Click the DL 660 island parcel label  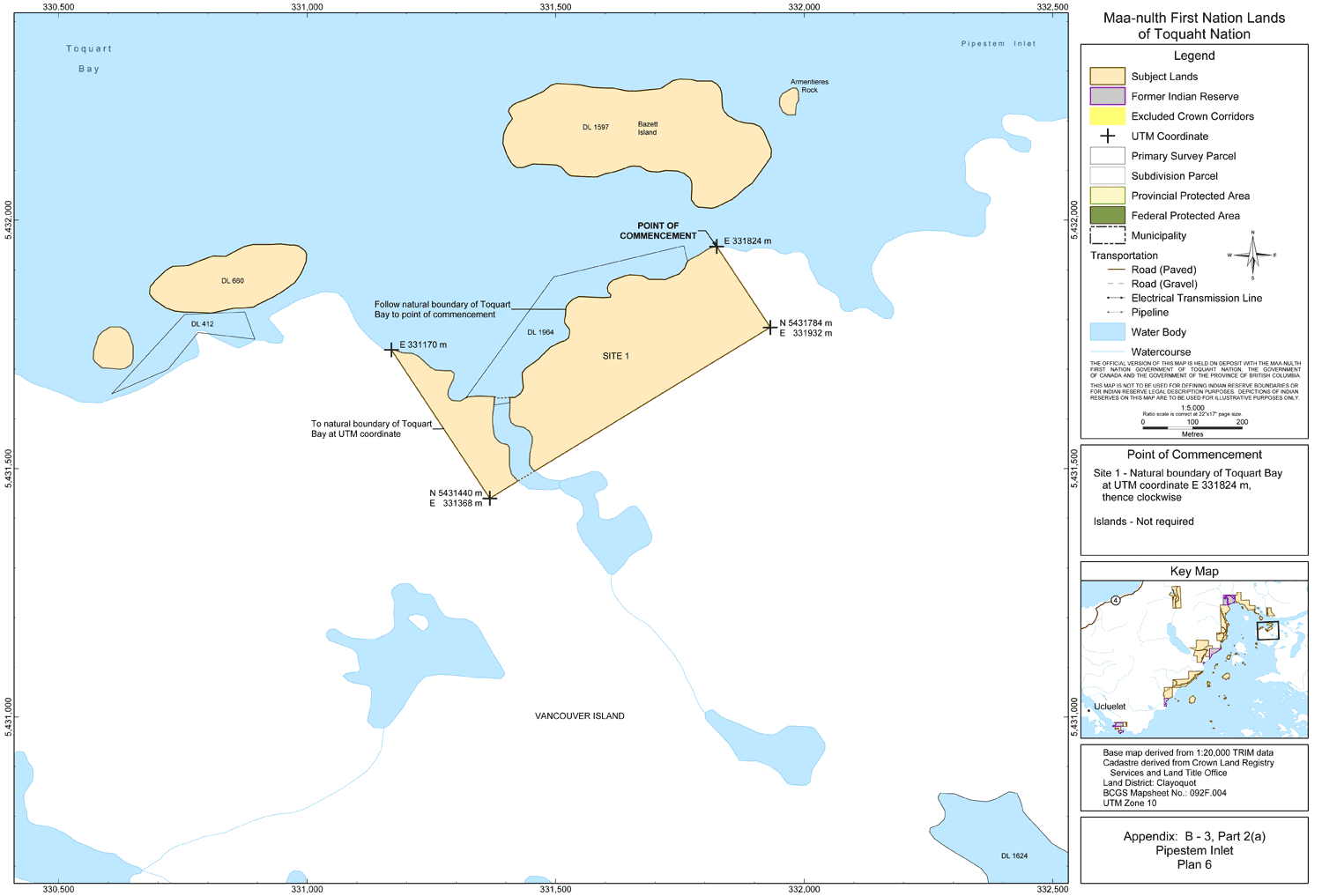[233, 281]
